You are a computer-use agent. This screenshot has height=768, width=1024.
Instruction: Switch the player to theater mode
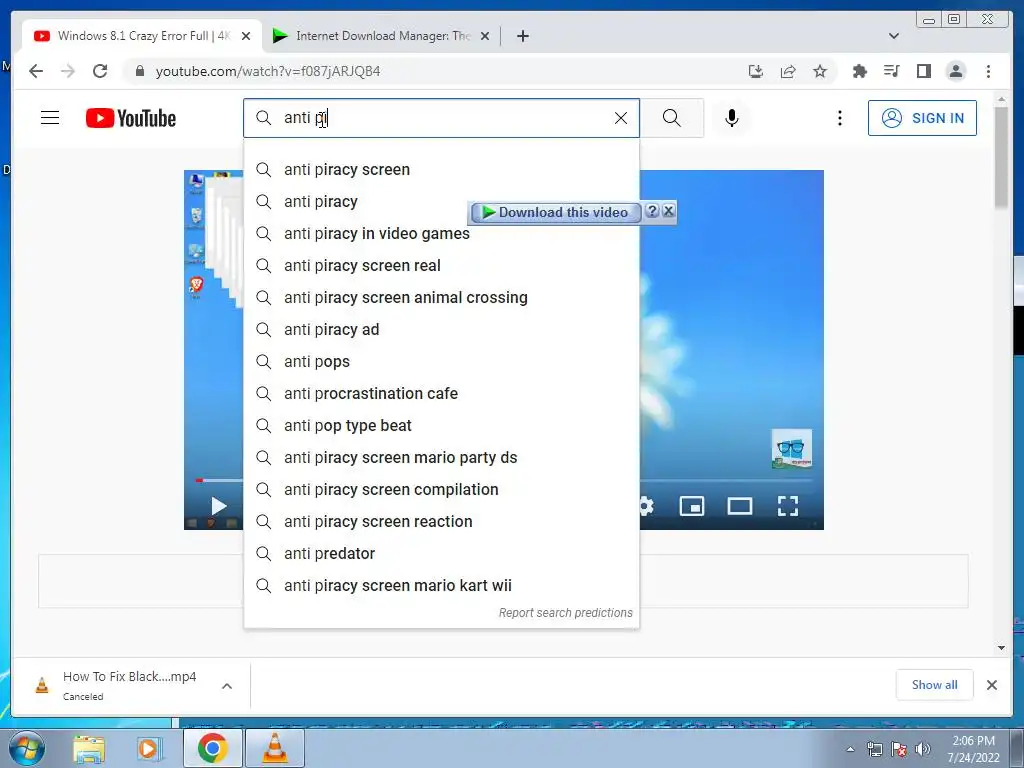pyautogui.click(x=740, y=506)
